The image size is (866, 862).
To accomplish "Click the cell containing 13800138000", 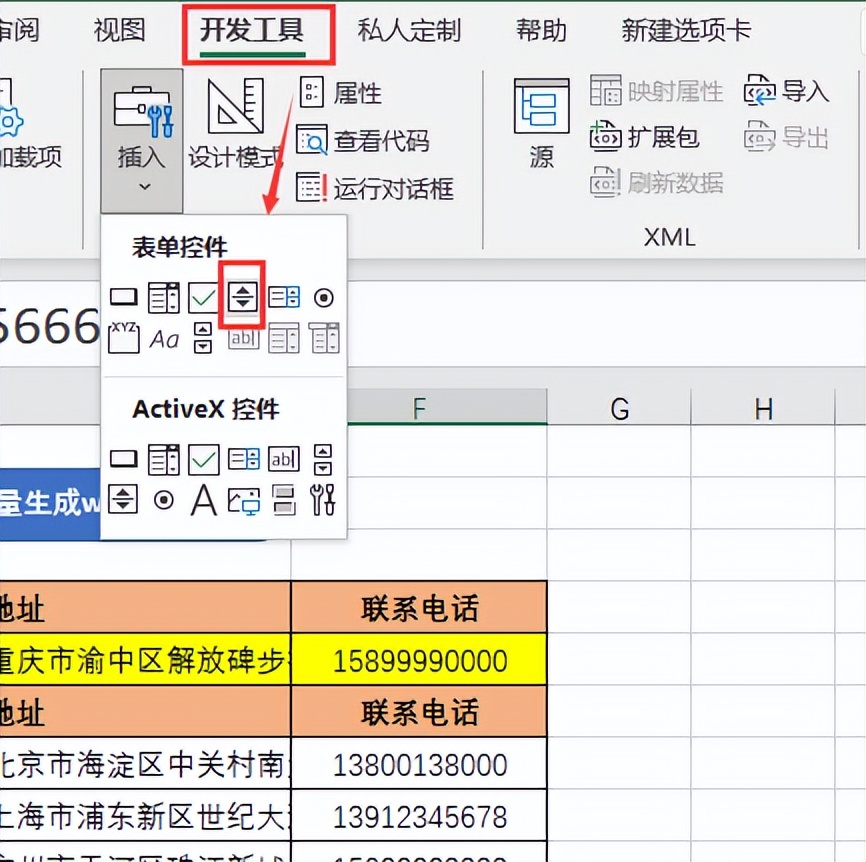I will (419, 764).
